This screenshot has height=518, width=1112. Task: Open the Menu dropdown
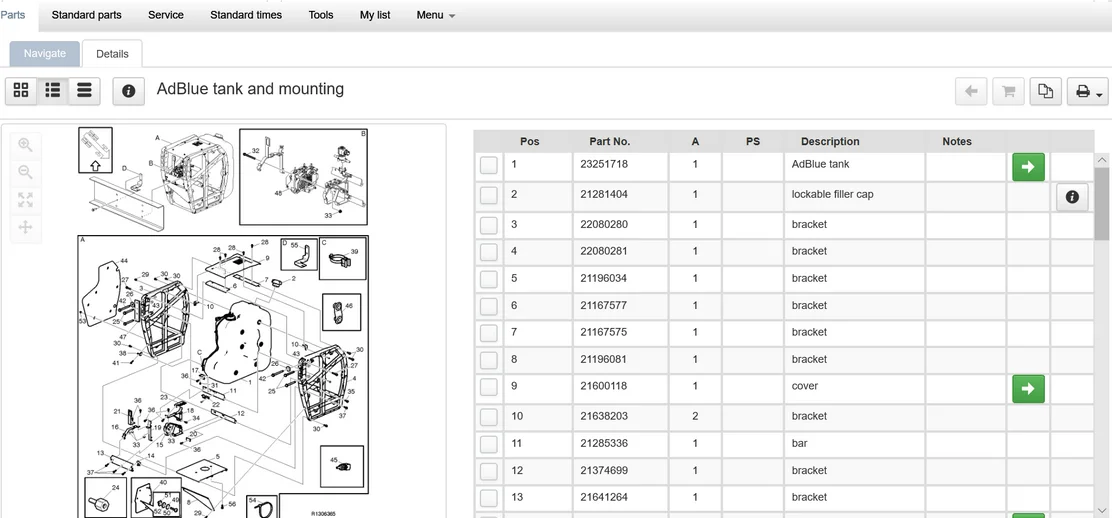tap(435, 15)
